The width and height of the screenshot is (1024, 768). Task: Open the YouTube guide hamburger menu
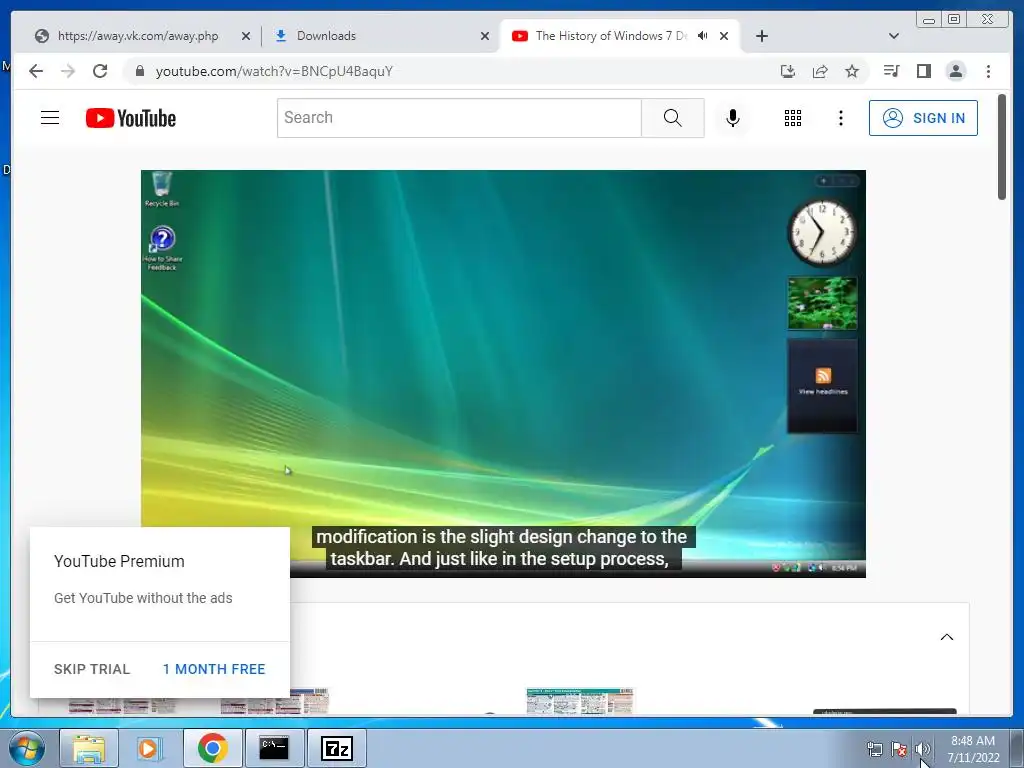click(x=50, y=118)
